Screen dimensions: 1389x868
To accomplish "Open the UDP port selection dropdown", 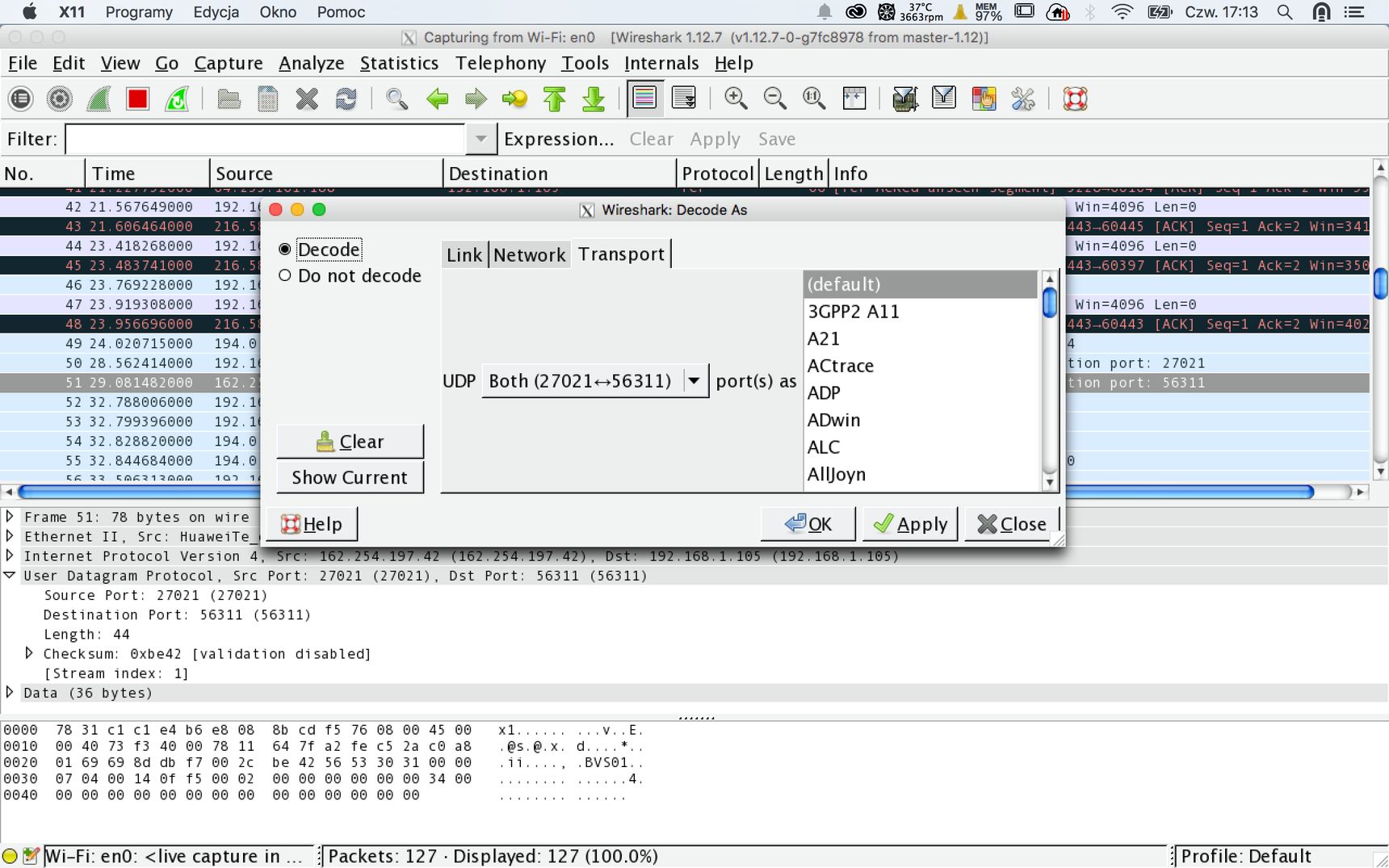I will pyautogui.click(x=595, y=381).
